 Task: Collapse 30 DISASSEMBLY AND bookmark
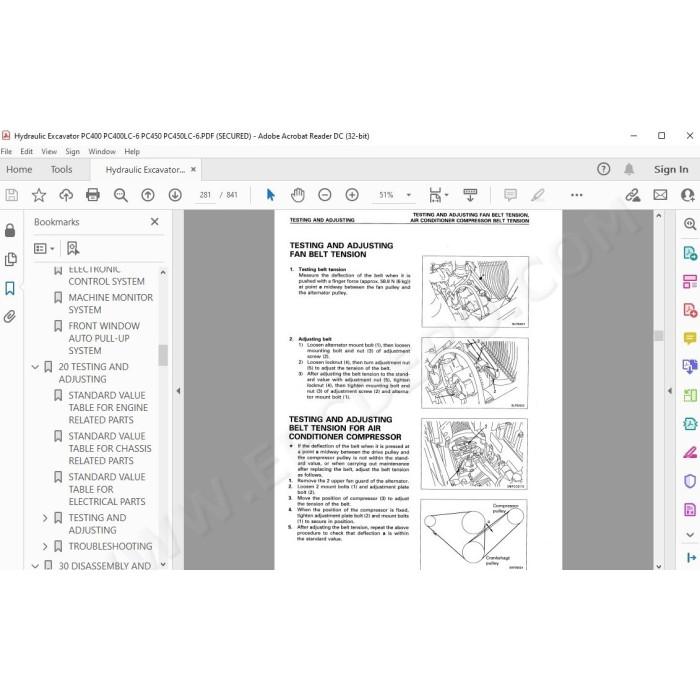(x=35, y=566)
